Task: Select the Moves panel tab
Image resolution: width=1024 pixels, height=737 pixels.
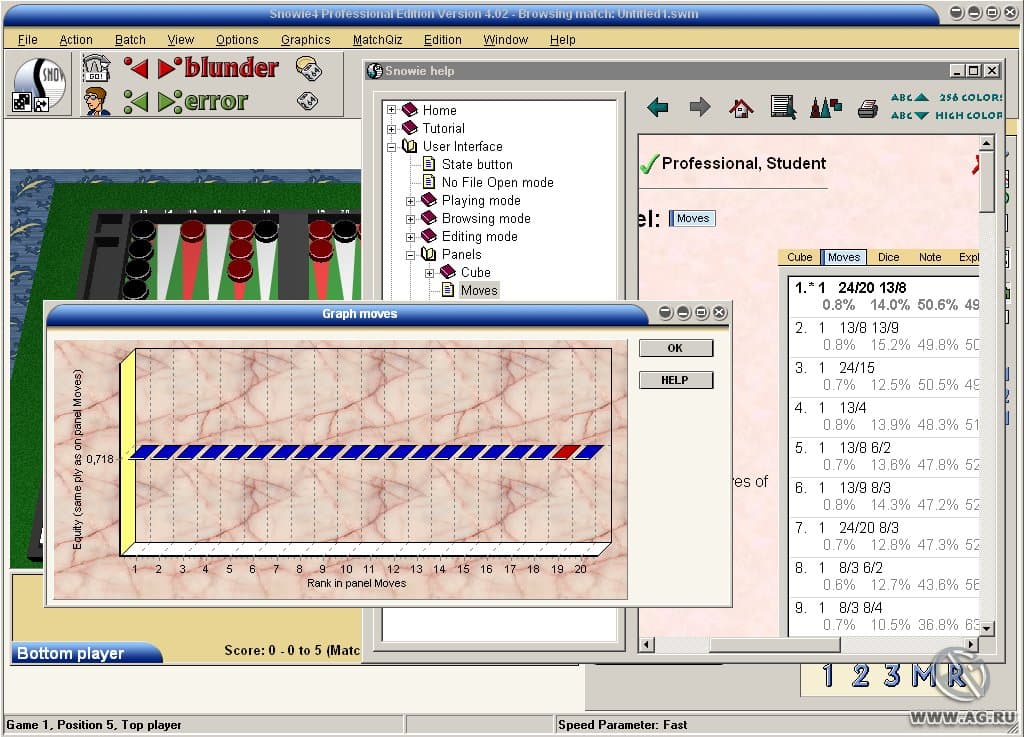Action: [844, 257]
